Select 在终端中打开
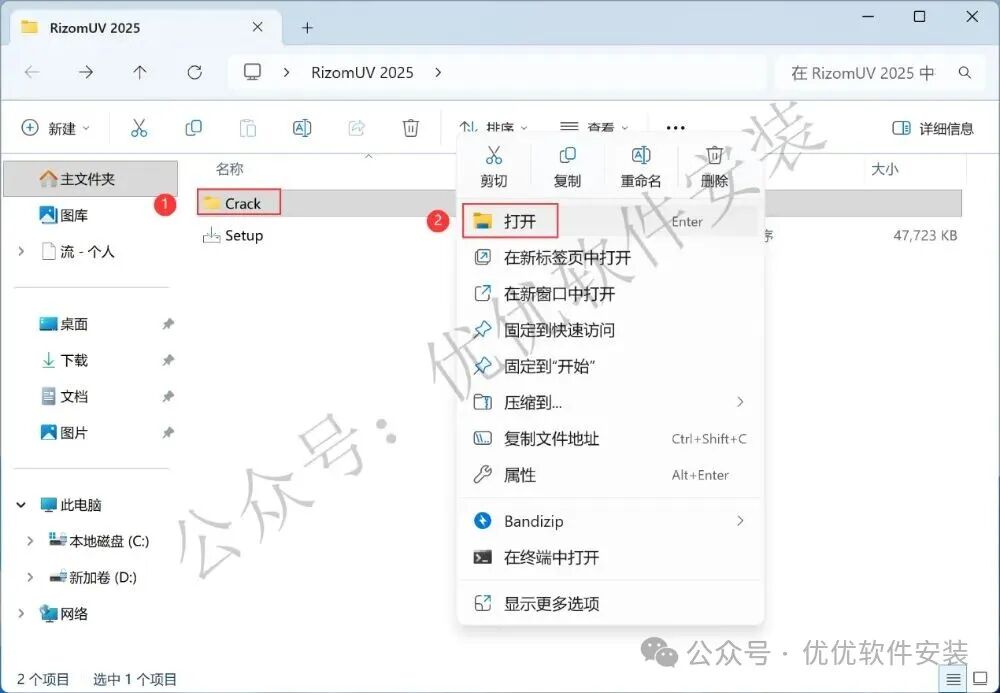 click(x=610, y=557)
